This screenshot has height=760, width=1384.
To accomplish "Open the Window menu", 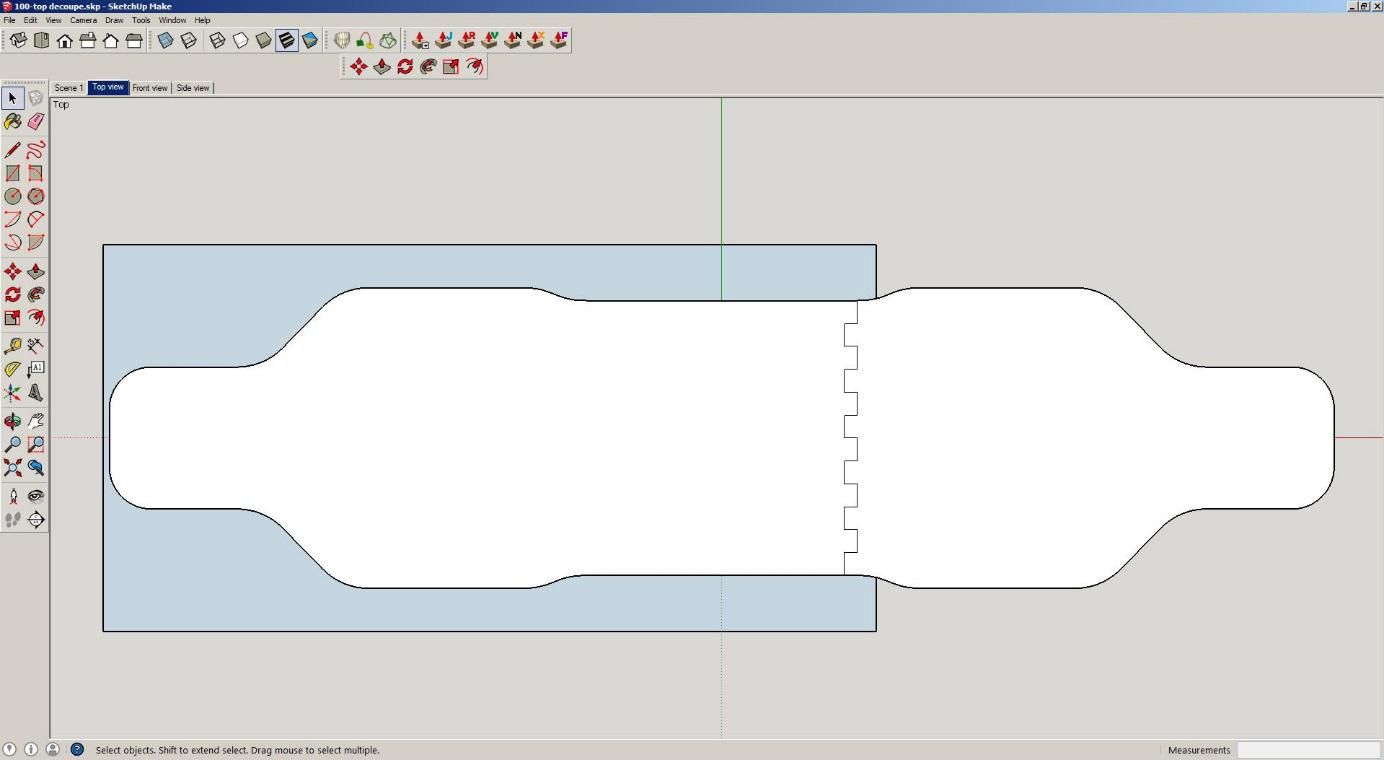I will click(x=172, y=20).
